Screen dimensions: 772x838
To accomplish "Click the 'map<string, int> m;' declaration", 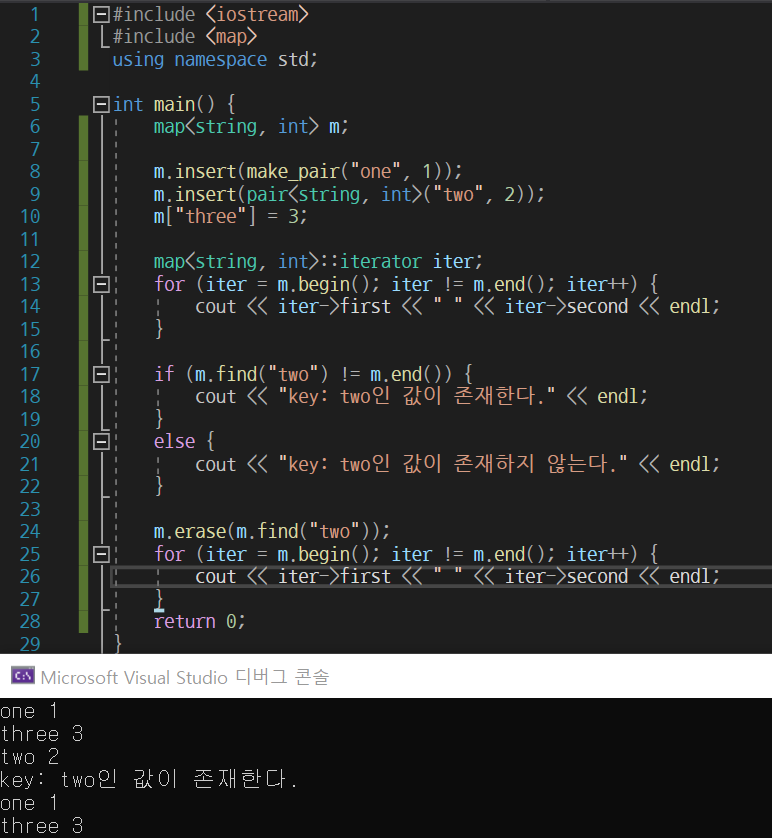I will click(x=251, y=127).
